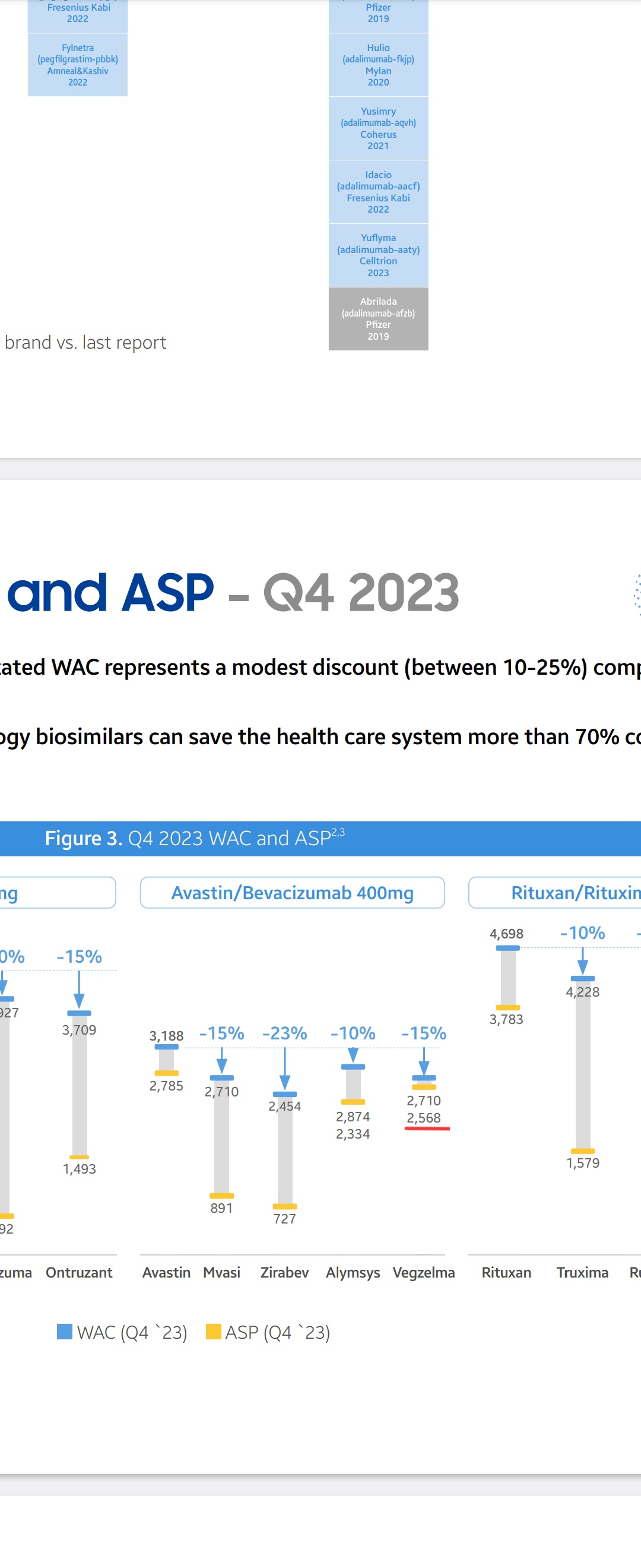Click the blue arrow above Ontruzant bar
The image size is (641, 1568).
point(79,990)
